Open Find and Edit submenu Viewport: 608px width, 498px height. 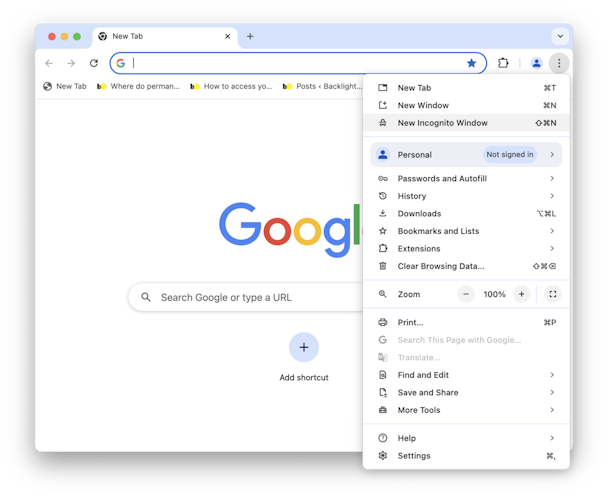[466, 375]
